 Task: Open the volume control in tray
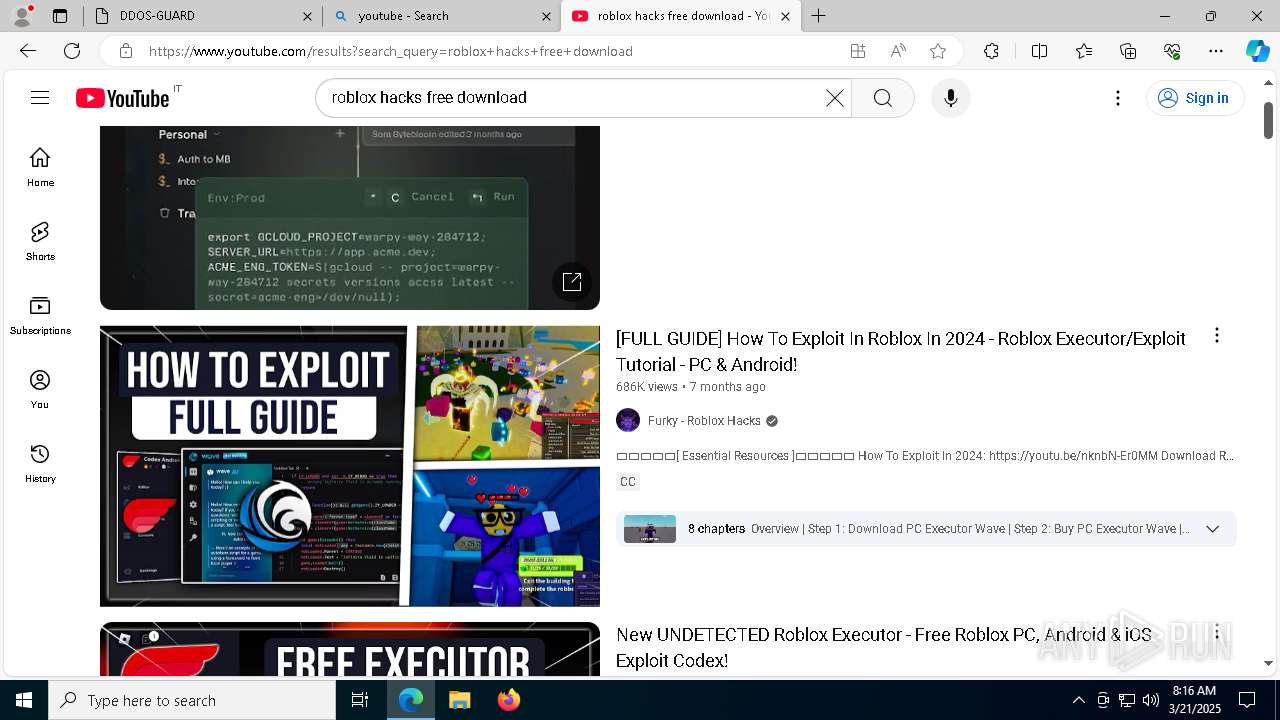pyautogui.click(x=1151, y=700)
